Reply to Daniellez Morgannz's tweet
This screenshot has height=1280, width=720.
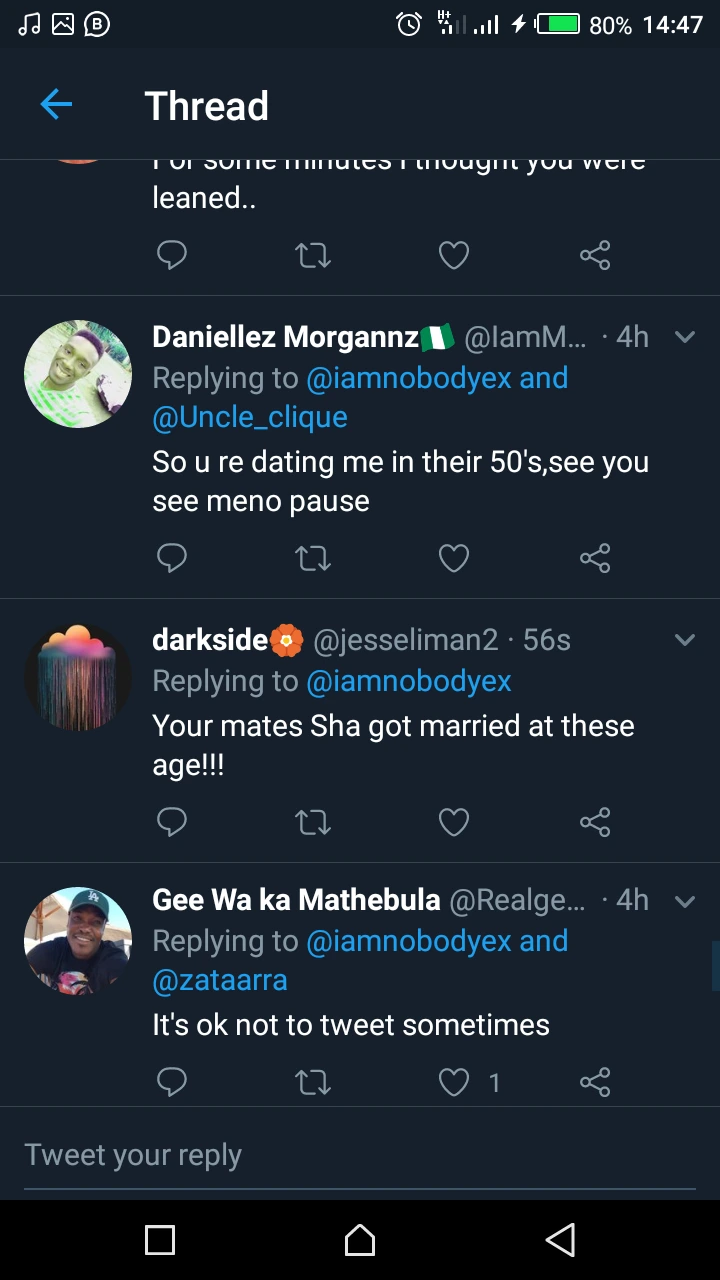(172, 558)
